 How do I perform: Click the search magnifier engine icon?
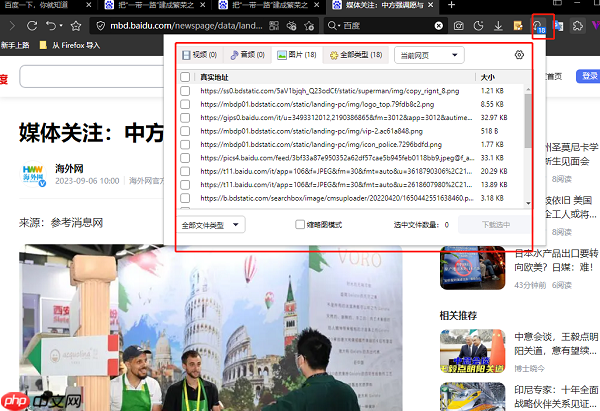331,26
